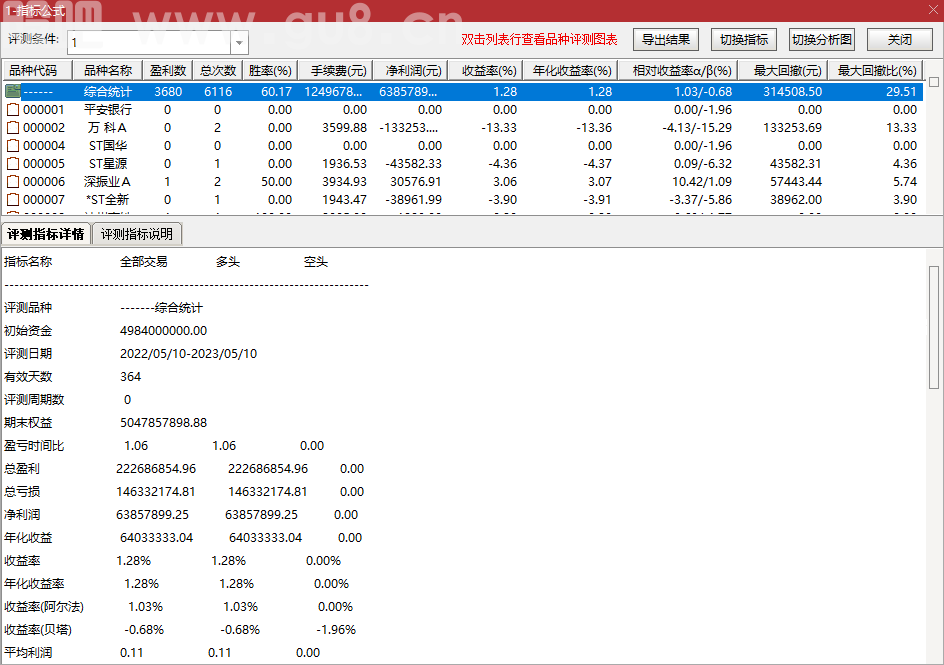Sort by 最大回撤比(%) column header
Viewport: 944px width, 665px height.
click(876, 70)
